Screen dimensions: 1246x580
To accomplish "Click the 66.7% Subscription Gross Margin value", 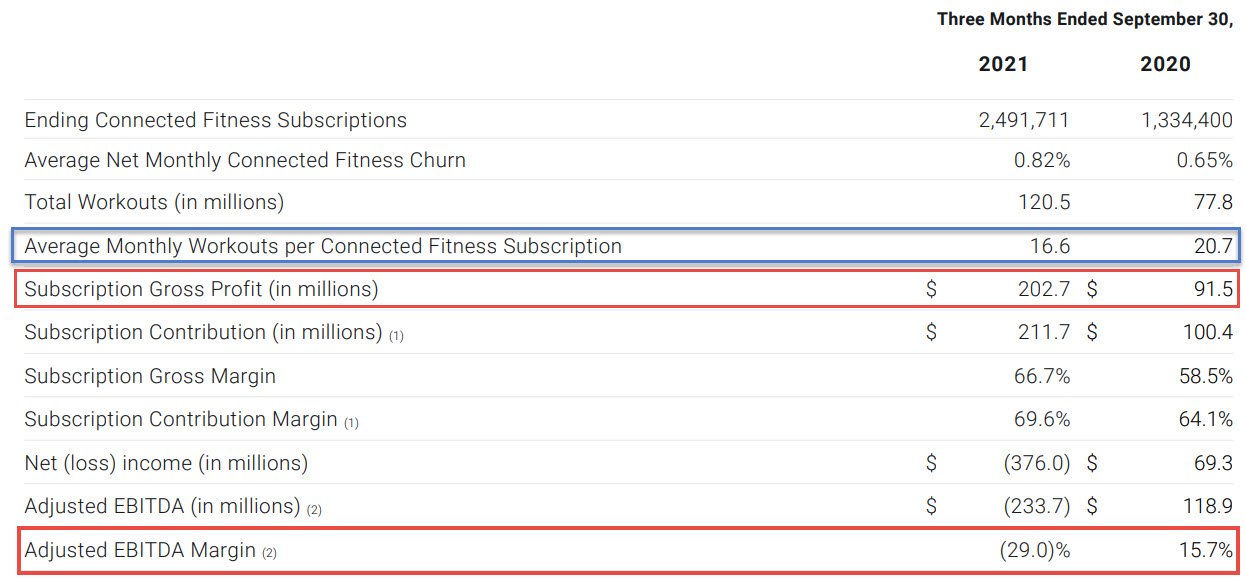I will [1042, 376].
